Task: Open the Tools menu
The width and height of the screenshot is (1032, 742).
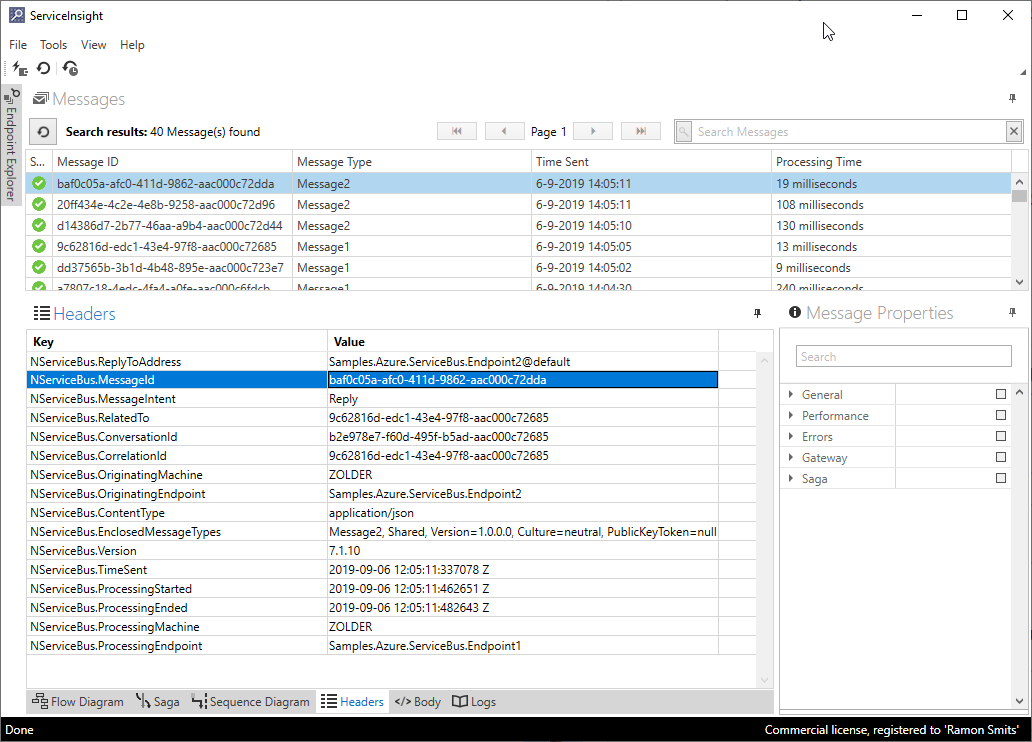Action: point(53,44)
